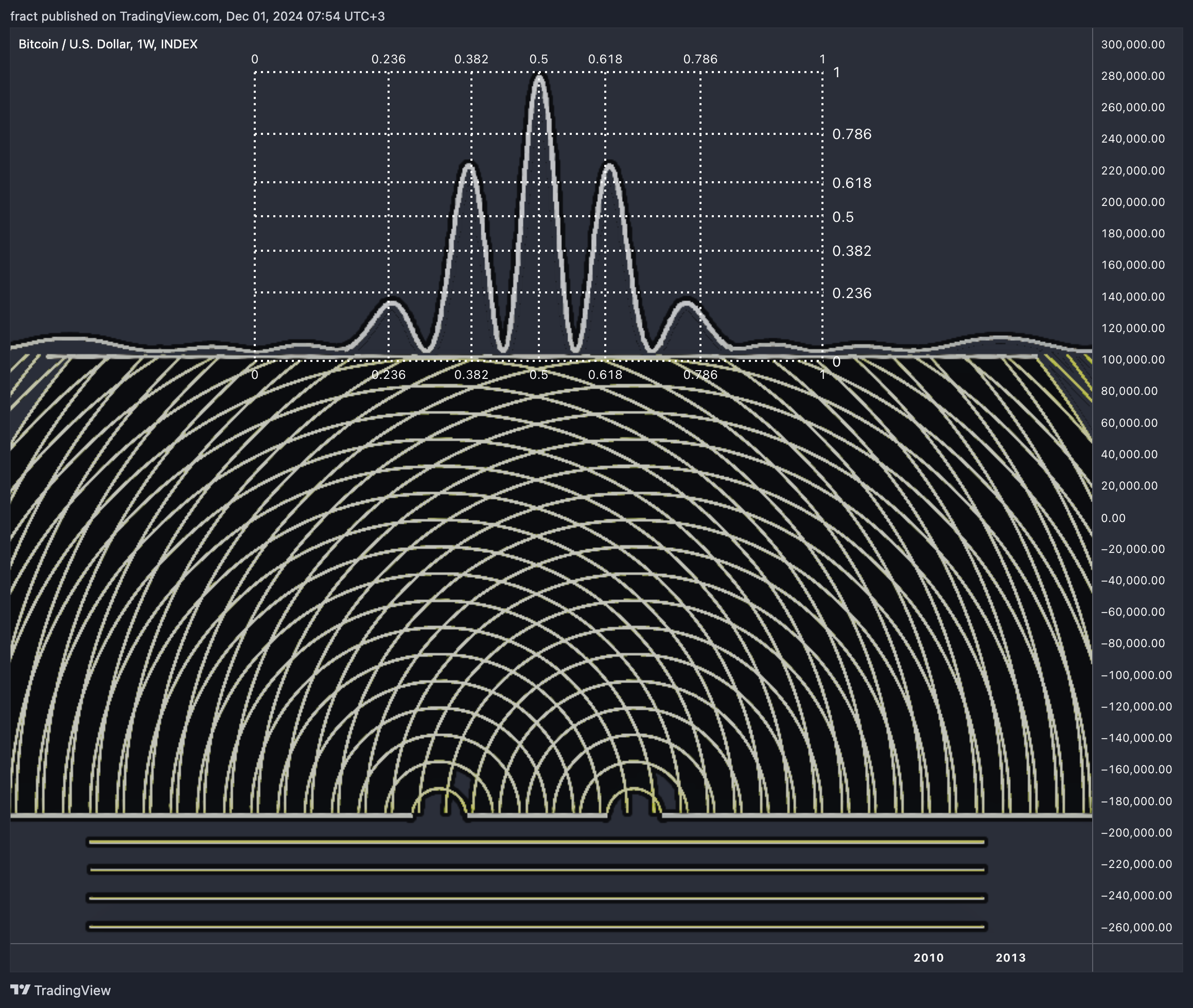Click the 220,000.00 positive price axis label

click(x=1133, y=171)
